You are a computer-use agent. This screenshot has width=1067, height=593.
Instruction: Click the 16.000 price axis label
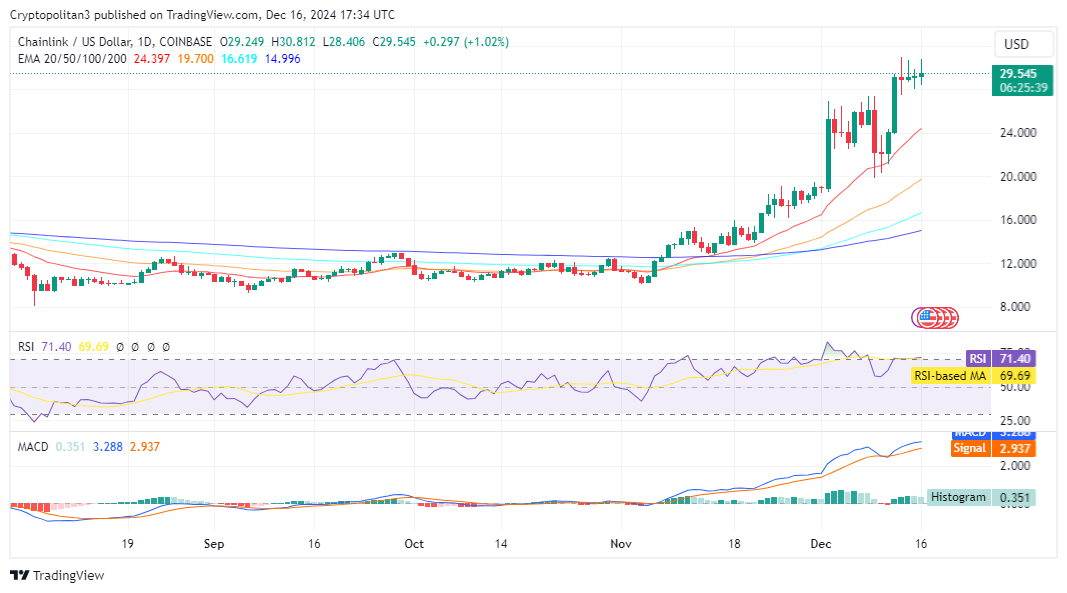tap(1018, 220)
